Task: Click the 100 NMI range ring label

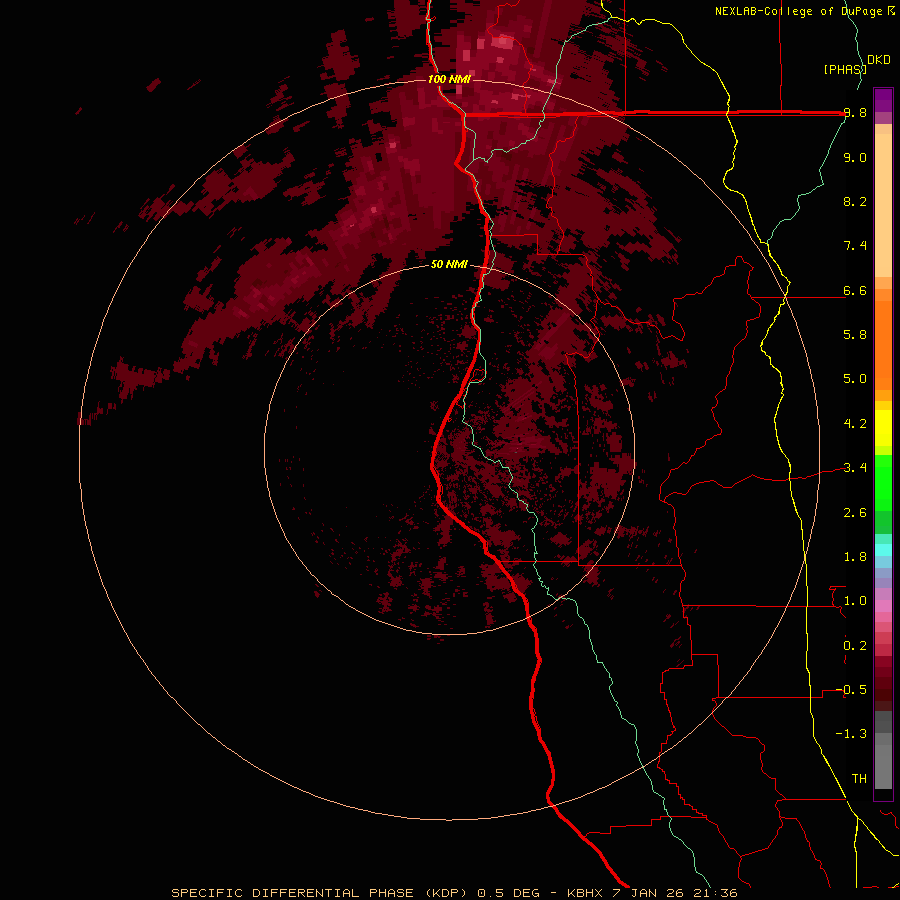Action: 449,79
